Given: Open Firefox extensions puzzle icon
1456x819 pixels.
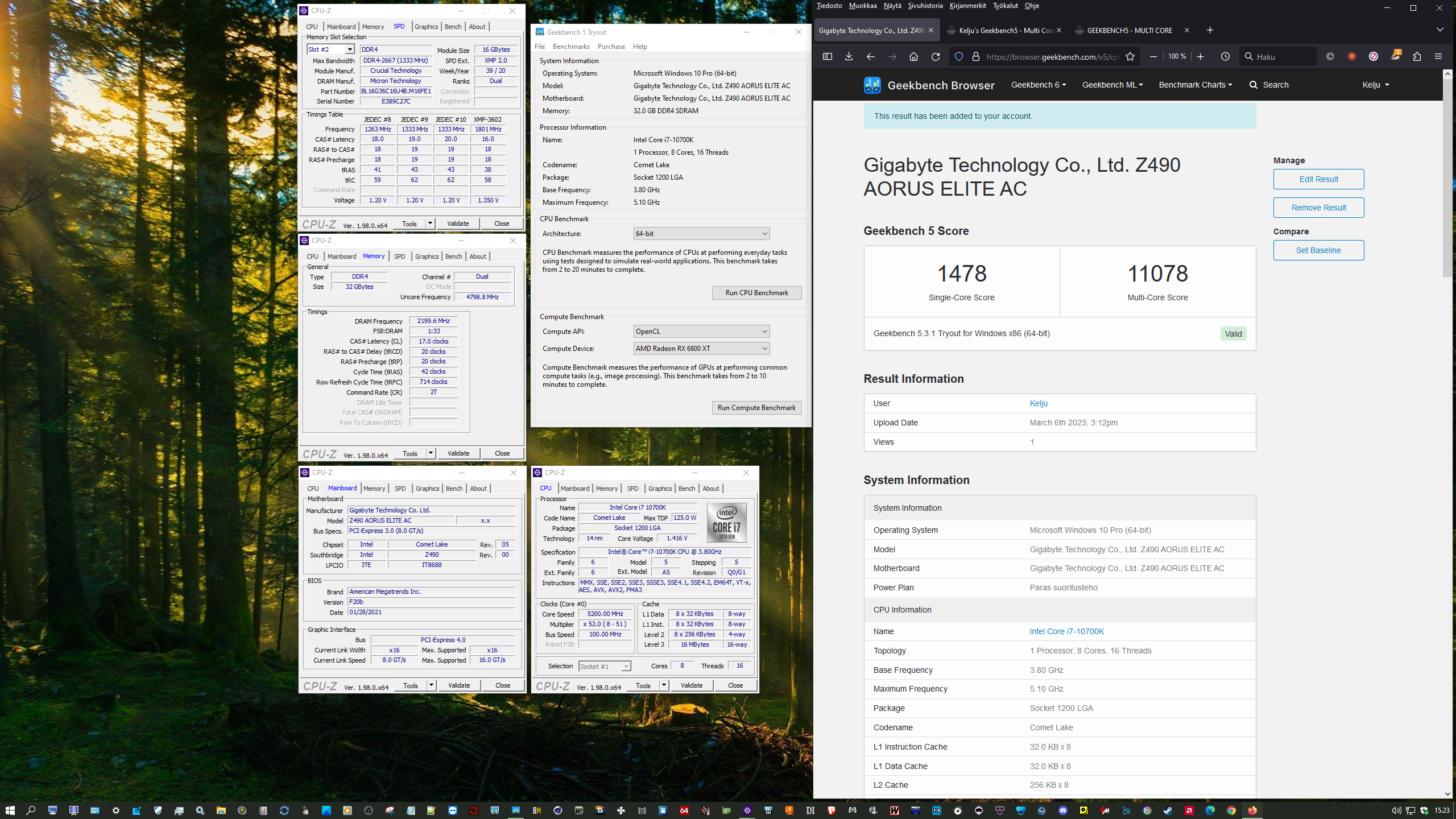Looking at the screenshot, I should coord(1417,56).
